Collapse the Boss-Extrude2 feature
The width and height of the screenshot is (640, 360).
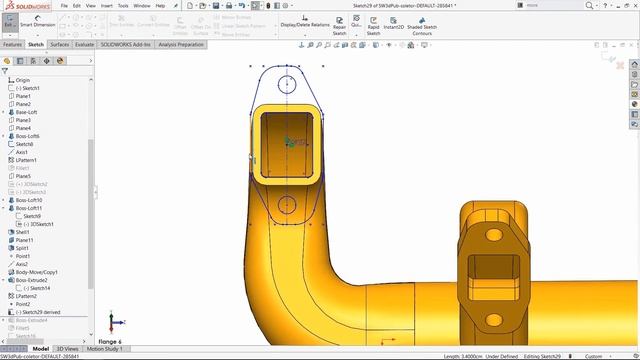pos(4,280)
